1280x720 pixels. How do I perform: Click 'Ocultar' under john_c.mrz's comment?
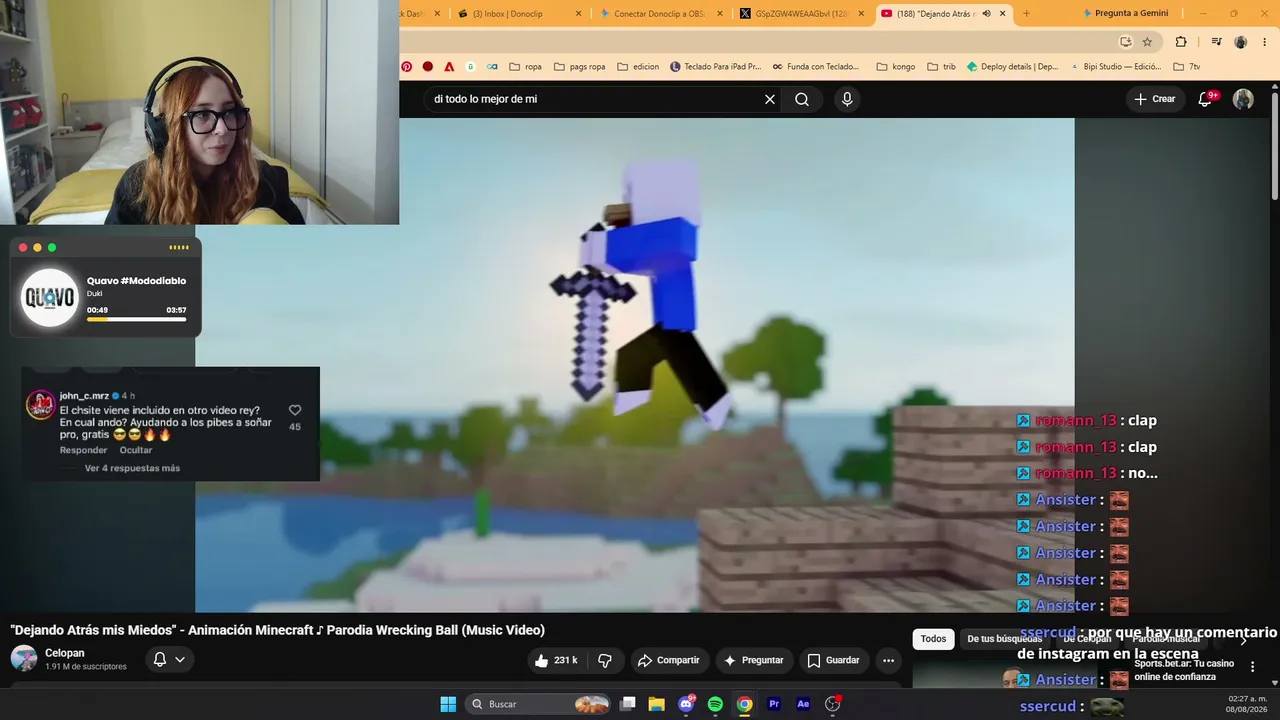[x=136, y=450]
